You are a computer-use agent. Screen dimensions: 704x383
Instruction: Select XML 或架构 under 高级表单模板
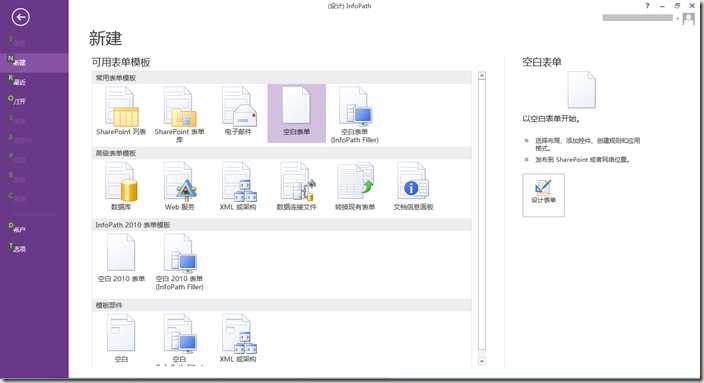[238, 186]
